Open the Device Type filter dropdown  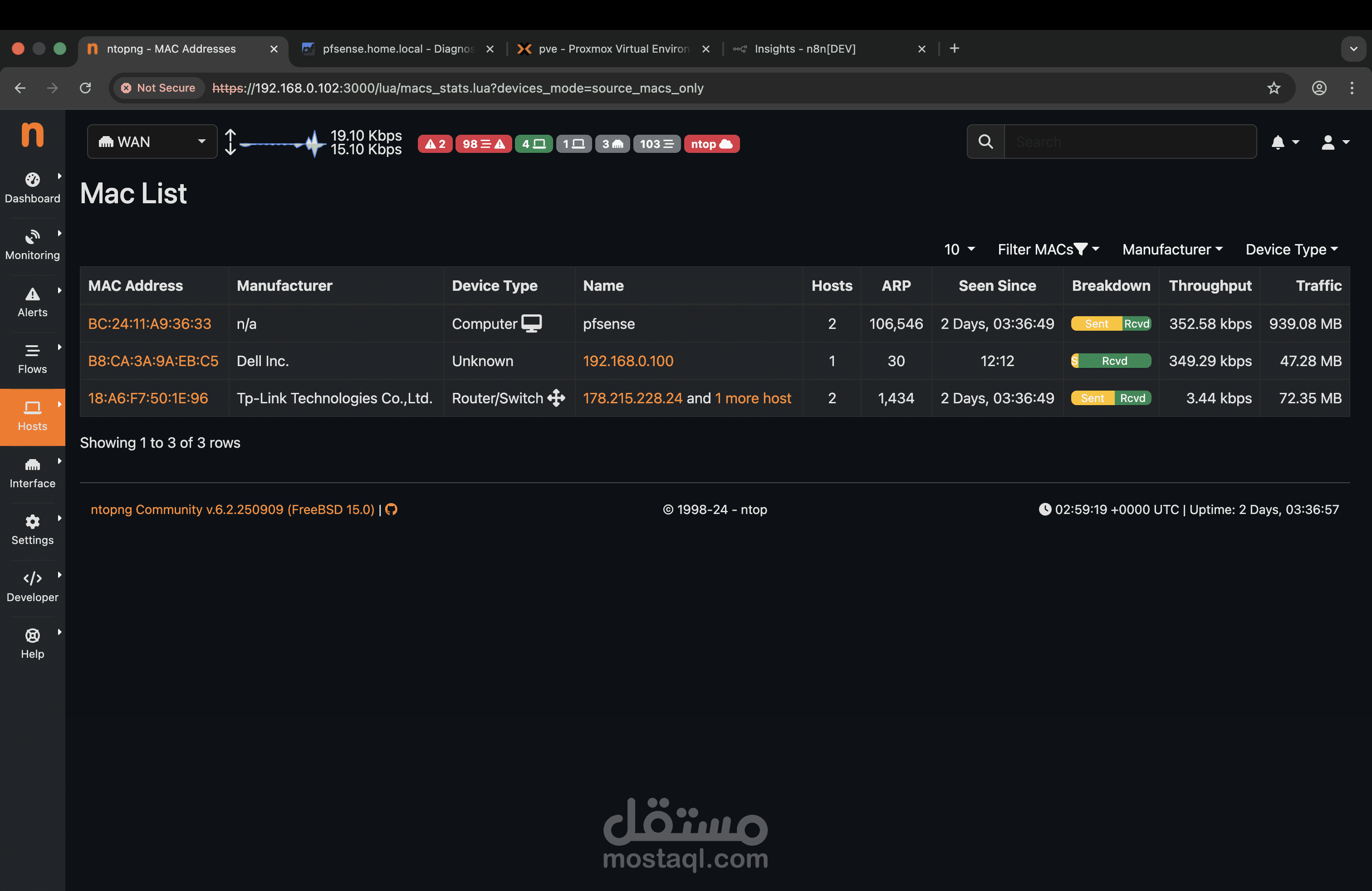[x=1291, y=250]
